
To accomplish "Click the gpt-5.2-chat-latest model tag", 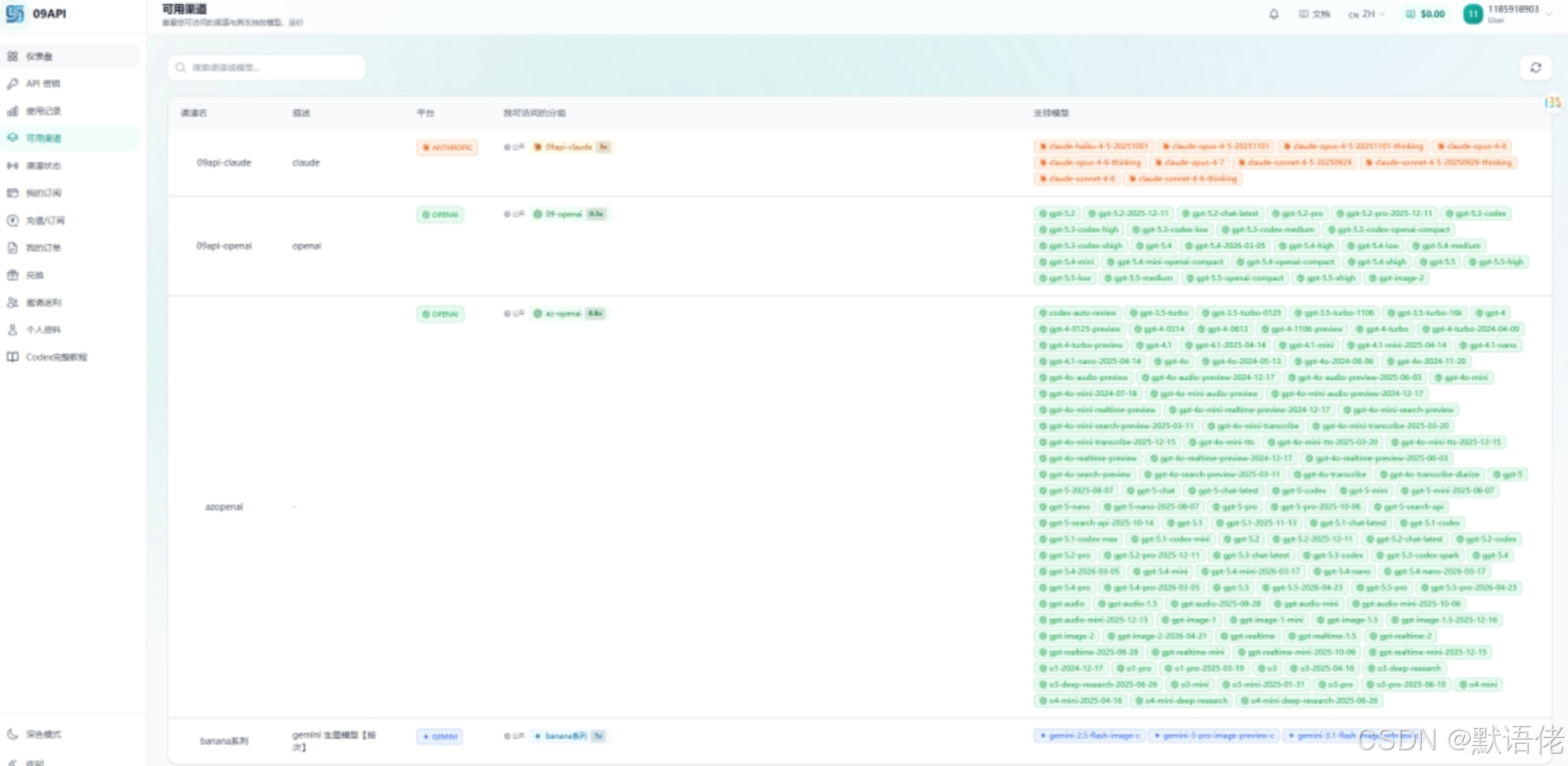I will 1221,213.
